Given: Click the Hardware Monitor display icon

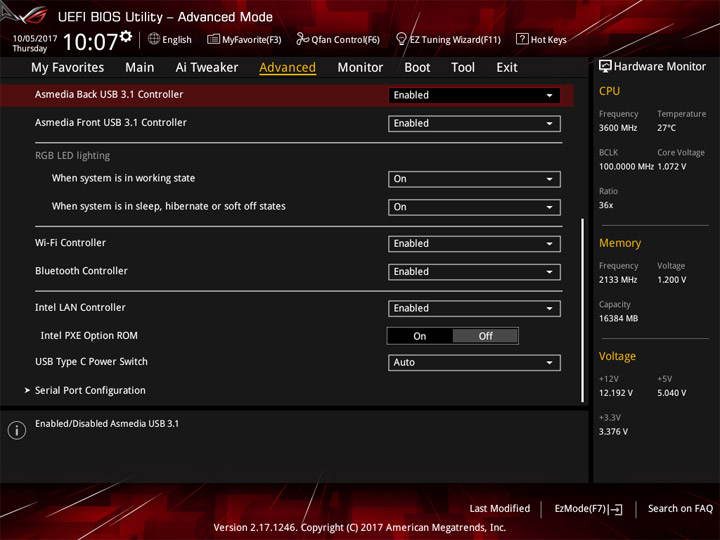Looking at the screenshot, I should click(x=605, y=67).
